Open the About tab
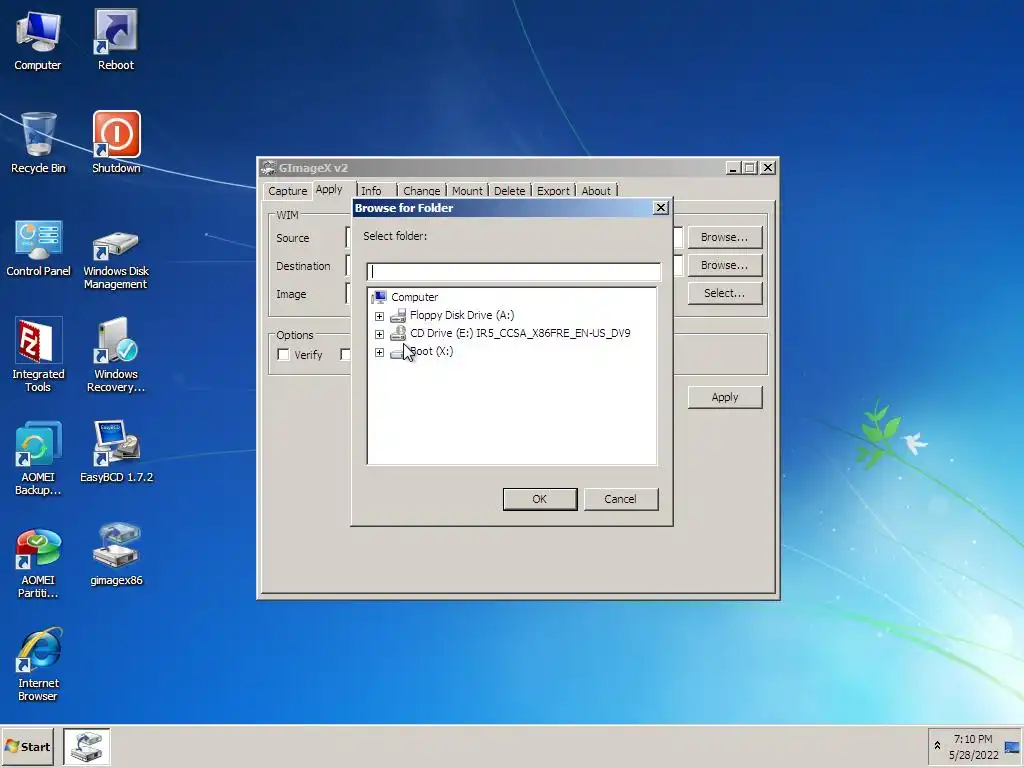This screenshot has height=768, width=1024. pyautogui.click(x=596, y=191)
